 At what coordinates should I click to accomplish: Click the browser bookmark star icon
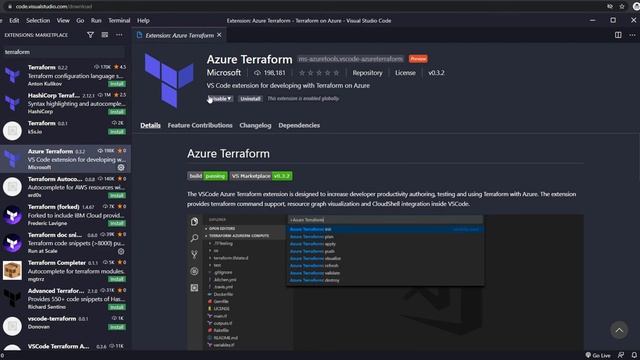pyautogui.click(x=622, y=6)
